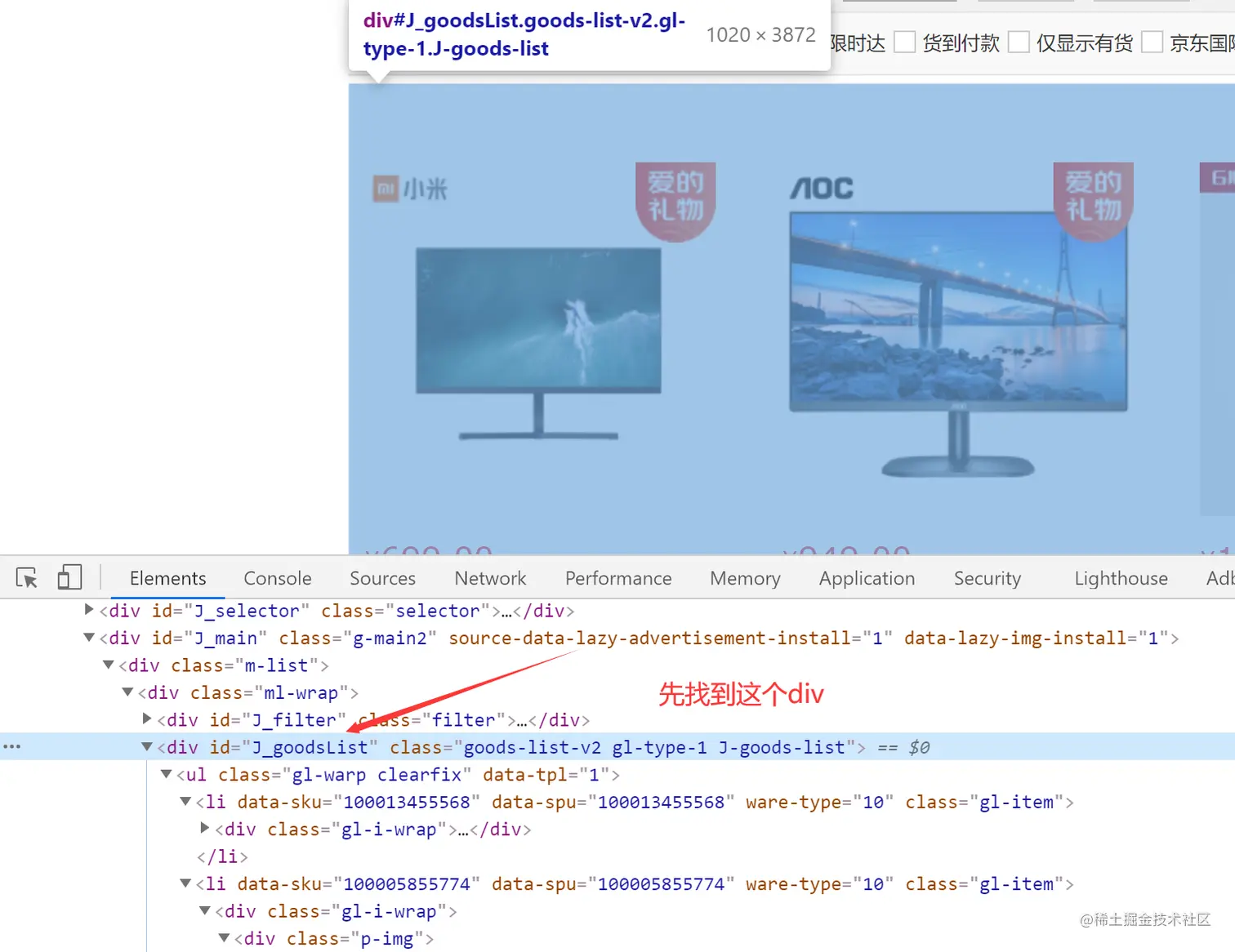Open the Application tab

tap(867, 578)
